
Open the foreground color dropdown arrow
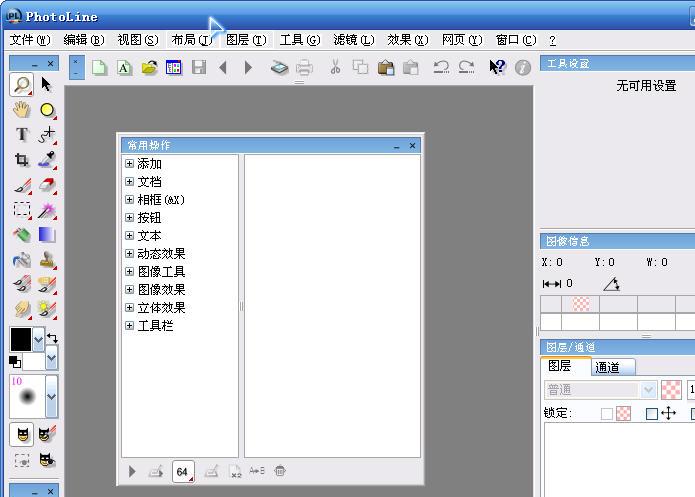pos(39,339)
